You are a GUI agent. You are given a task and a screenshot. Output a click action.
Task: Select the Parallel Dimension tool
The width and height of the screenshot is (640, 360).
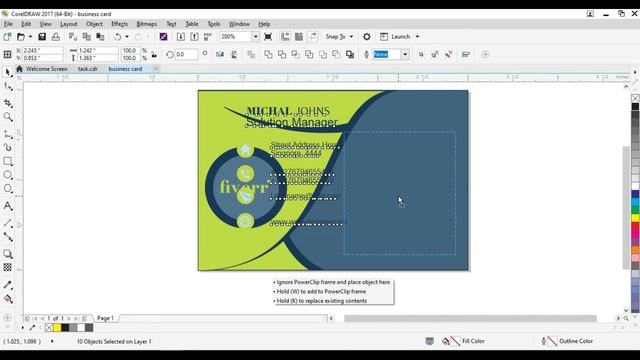[7, 223]
